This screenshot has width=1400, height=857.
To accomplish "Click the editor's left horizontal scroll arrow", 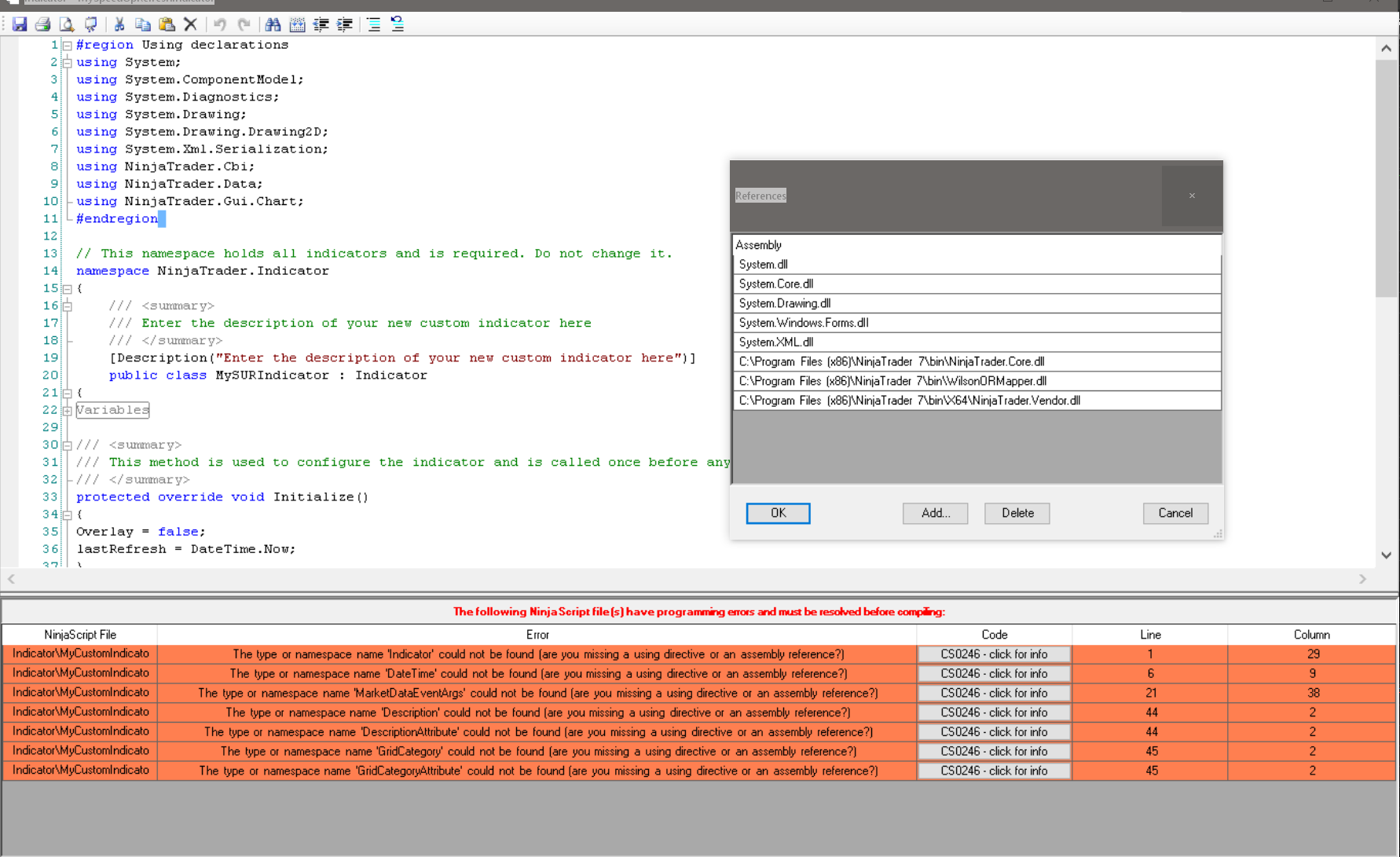I will (x=11, y=579).
